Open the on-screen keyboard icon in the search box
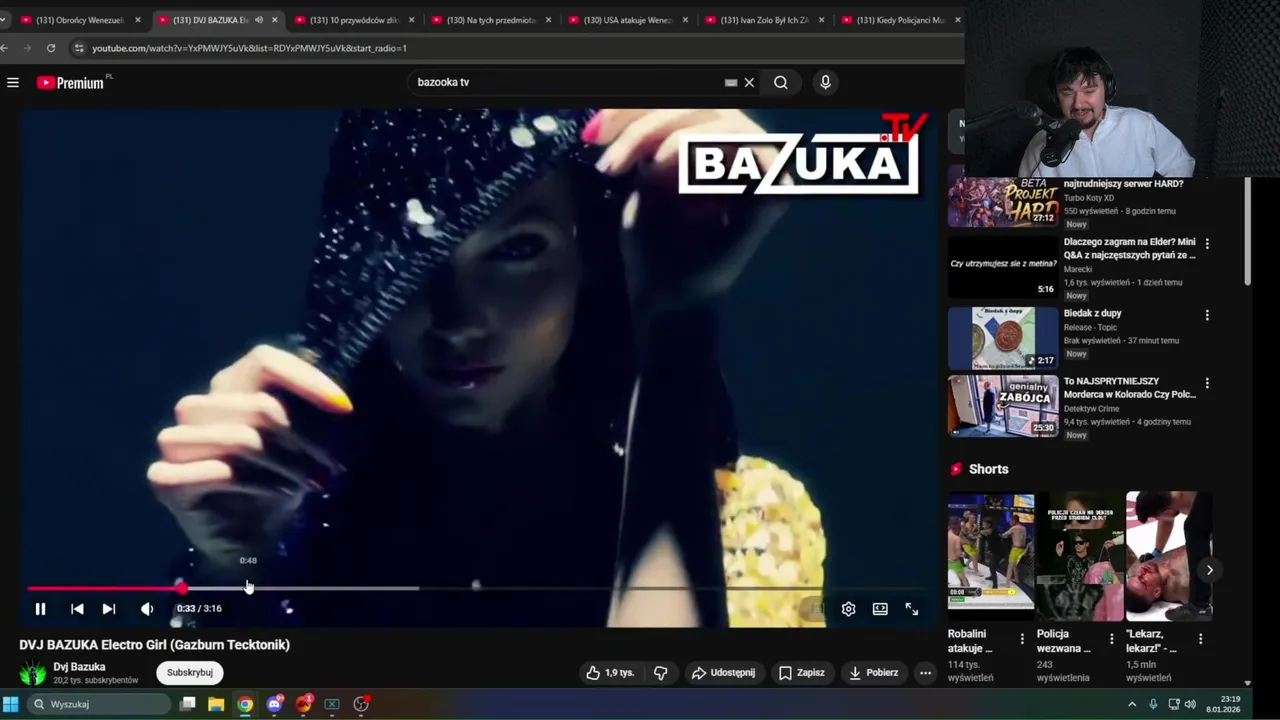 click(x=731, y=83)
